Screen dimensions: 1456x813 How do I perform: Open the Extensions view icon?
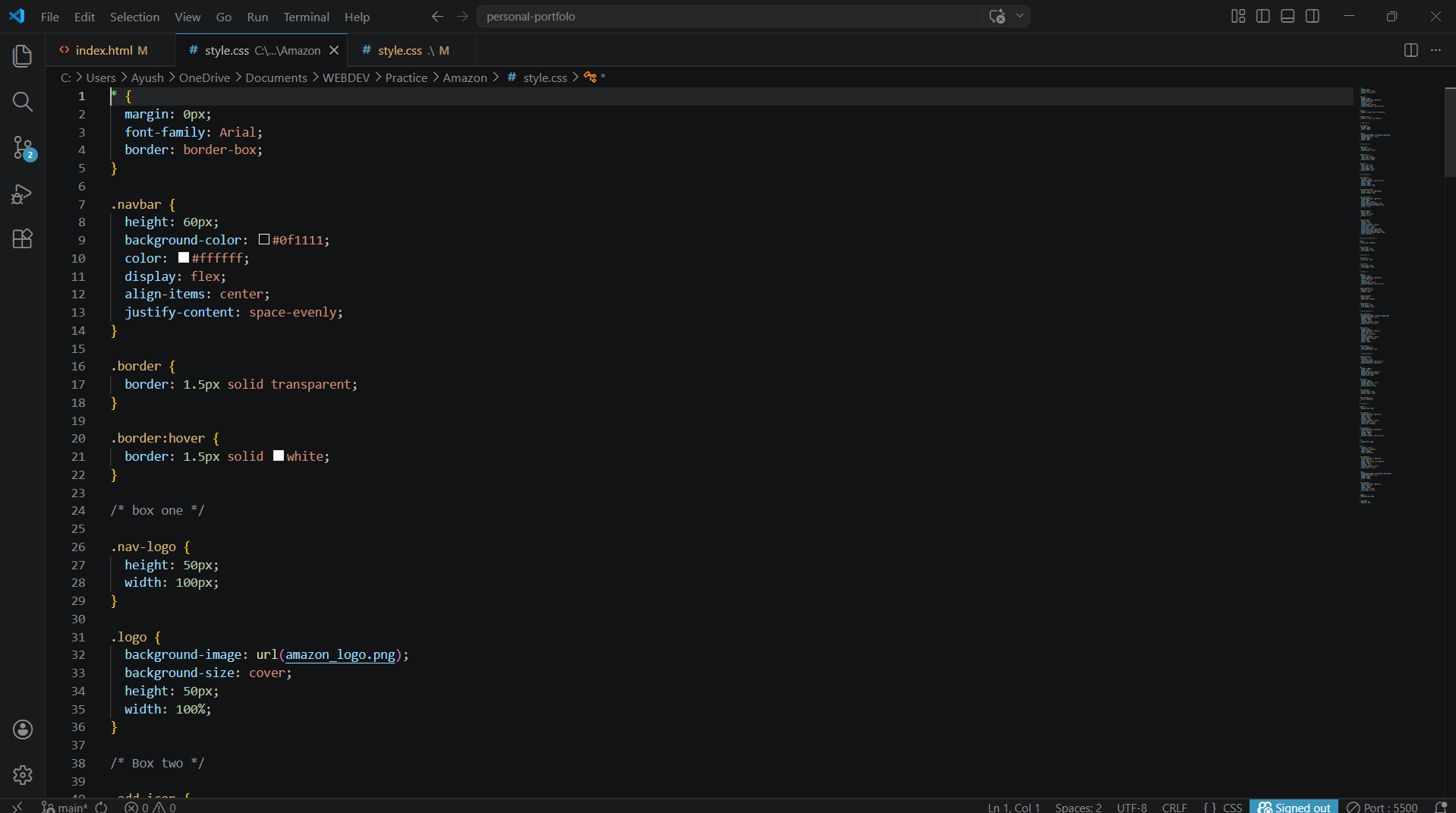pyautogui.click(x=23, y=239)
